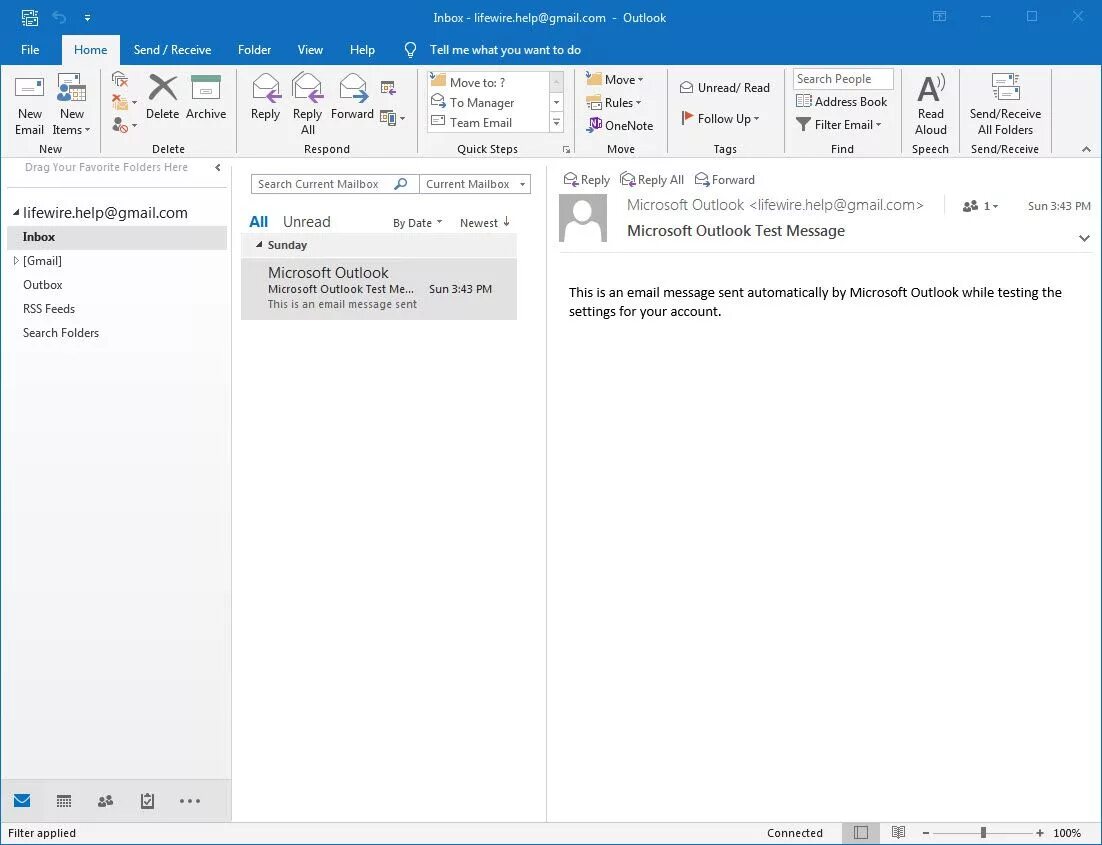Click Reply All in the reading pane

click(x=652, y=179)
